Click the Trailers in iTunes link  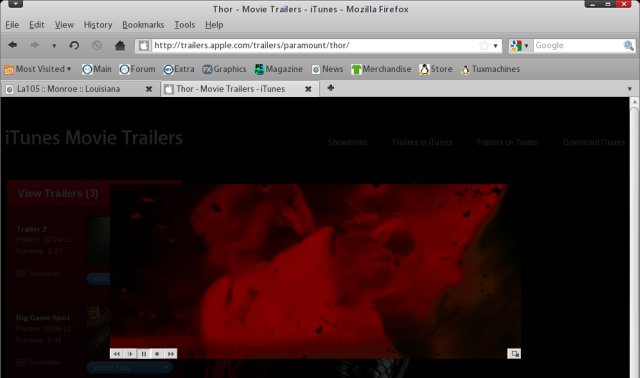pos(422,142)
